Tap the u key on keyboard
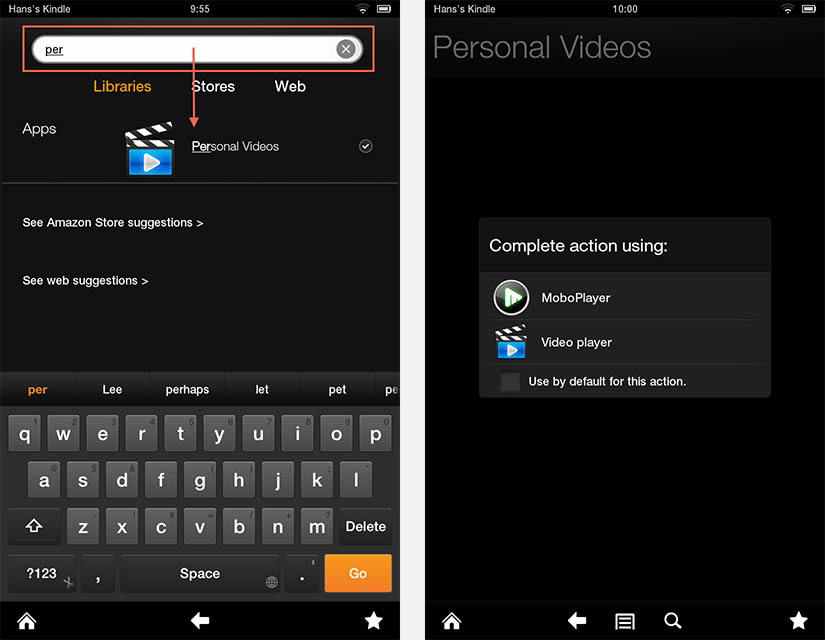825x640 pixels. pyautogui.click(x=258, y=434)
